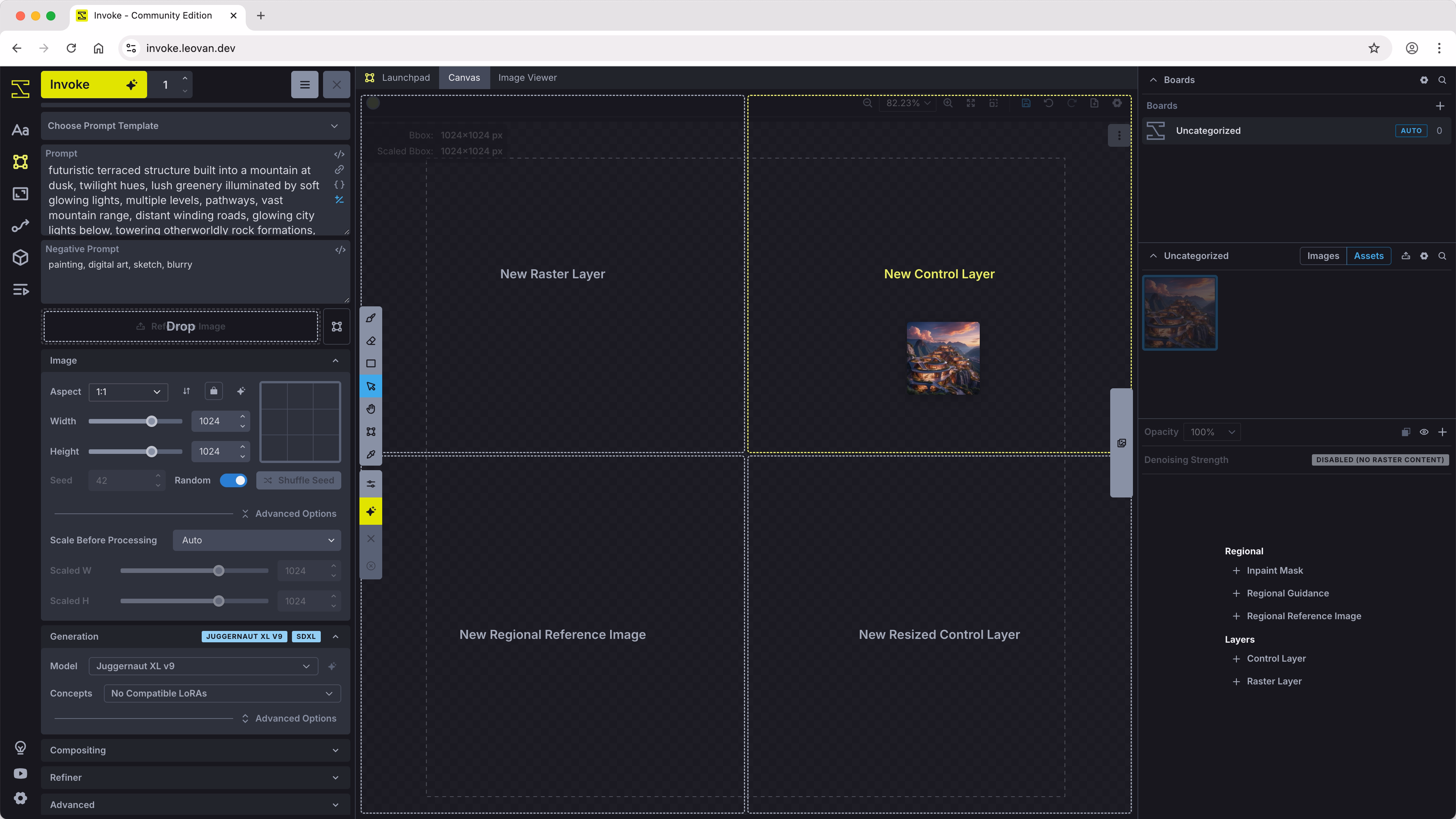The height and width of the screenshot is (819, 1456).
Task: Switch to the Image Viewer tab
Action: click(527, 77)
